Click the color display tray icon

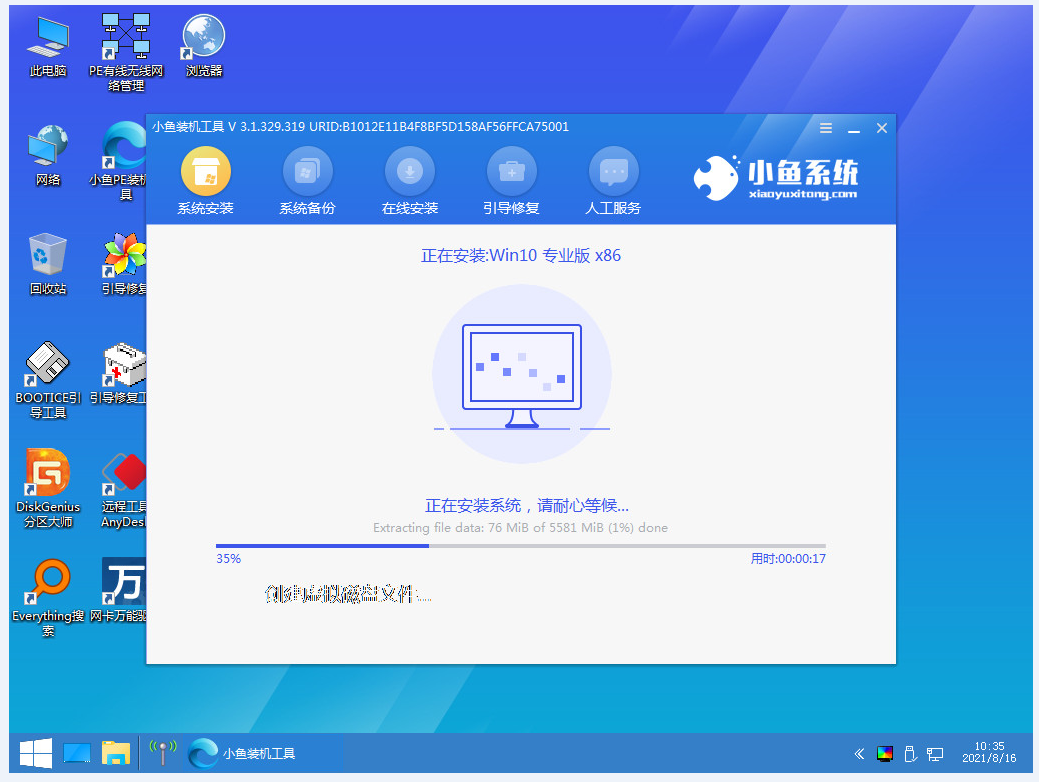click(x=885, y=754)
